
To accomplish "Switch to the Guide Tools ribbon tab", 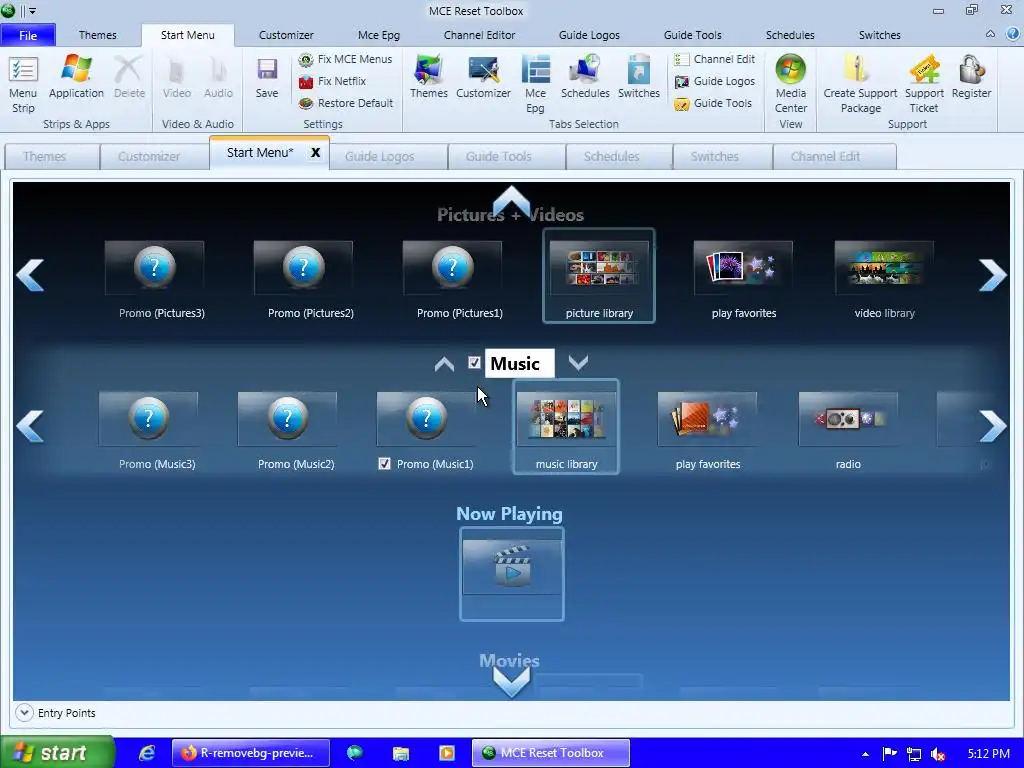I will 692,35.
